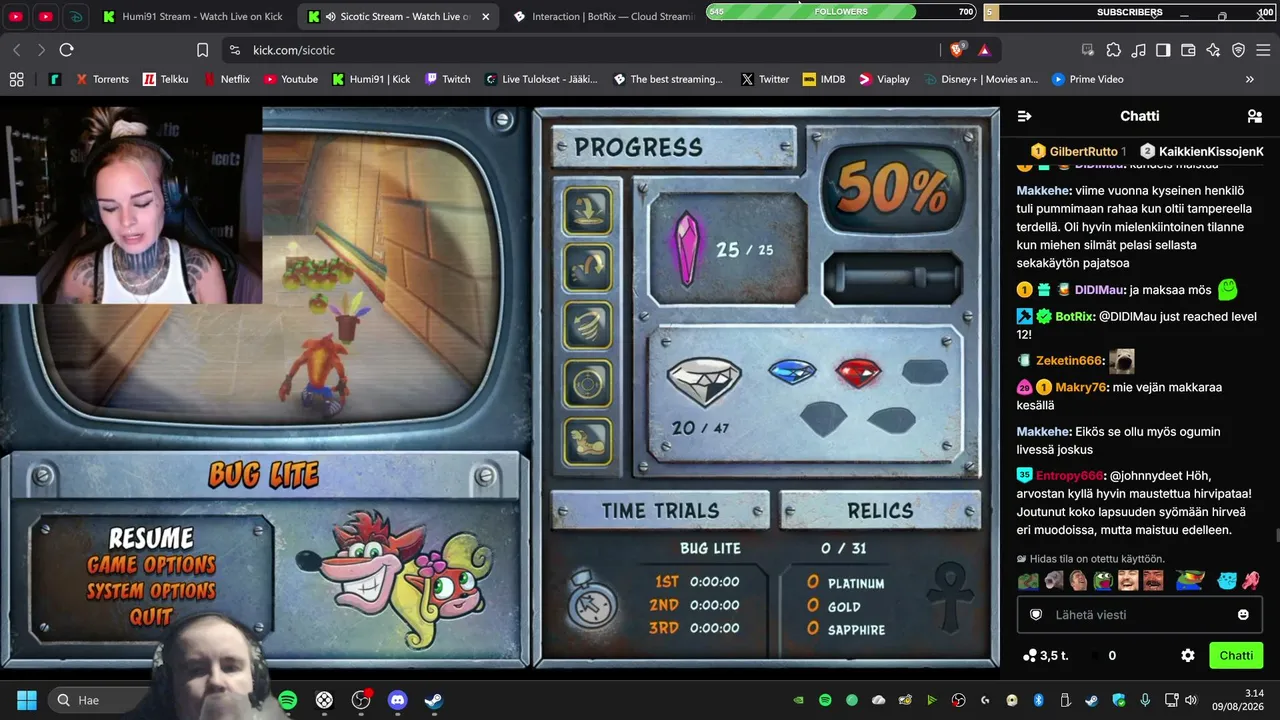
Task: Open the Prime Video bookmark
Action: pos(1087,79)
